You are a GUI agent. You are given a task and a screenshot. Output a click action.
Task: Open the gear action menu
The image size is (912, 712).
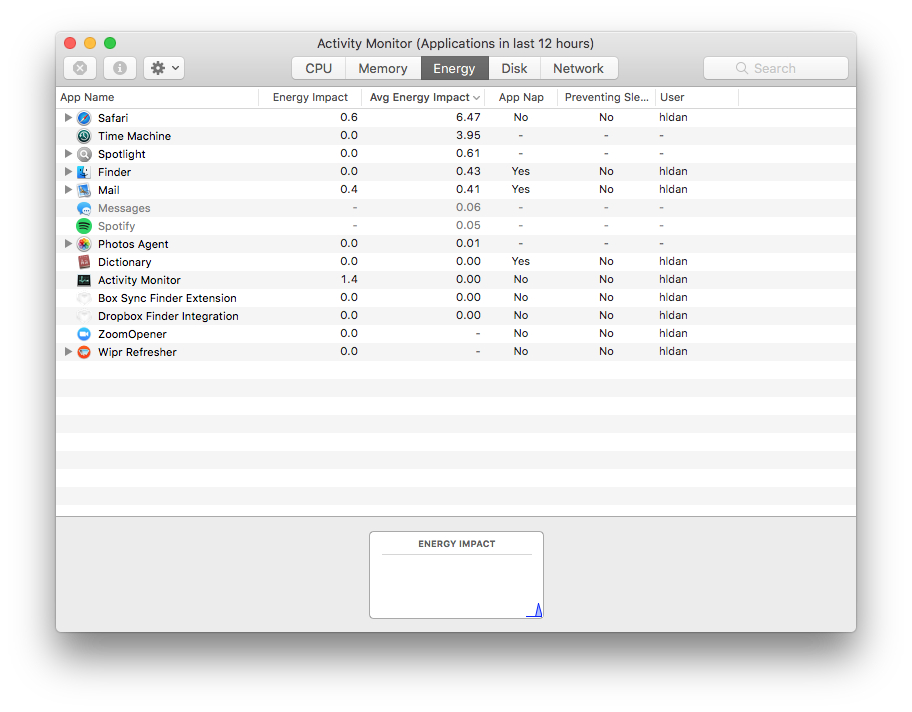click(x=164, y=68)
